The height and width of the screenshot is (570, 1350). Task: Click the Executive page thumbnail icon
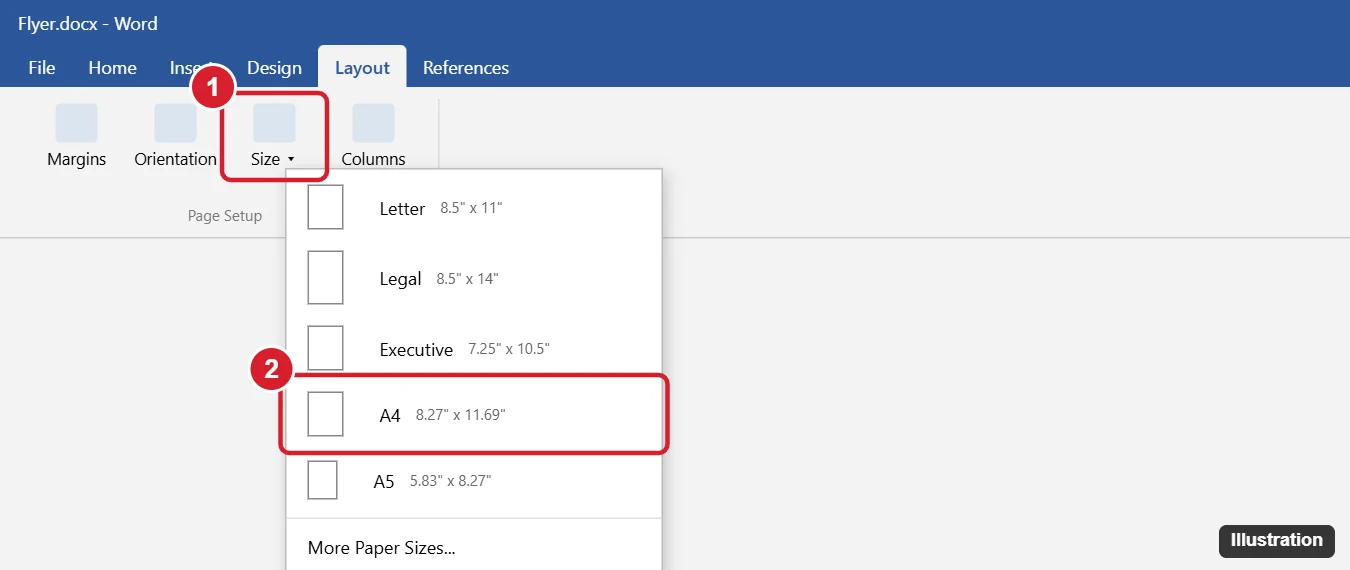(325, 348)
